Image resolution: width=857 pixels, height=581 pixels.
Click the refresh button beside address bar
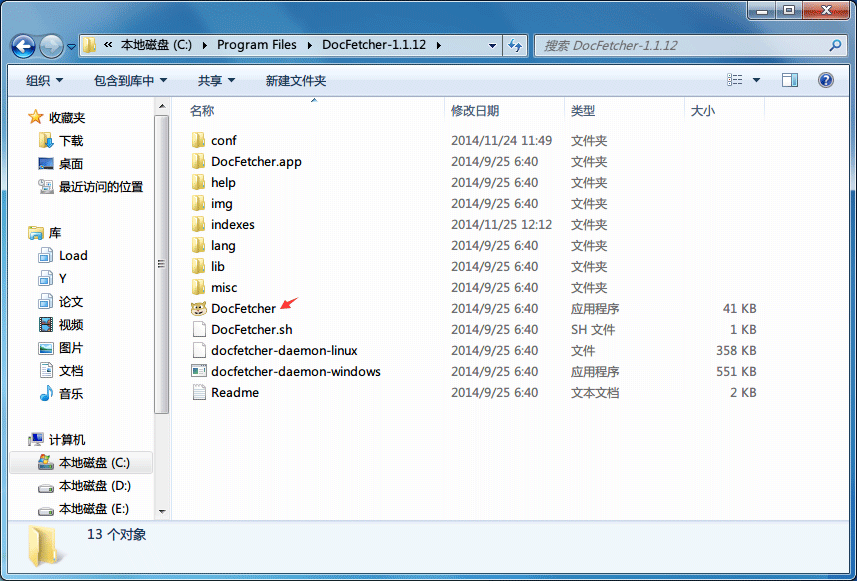[515, 46]
